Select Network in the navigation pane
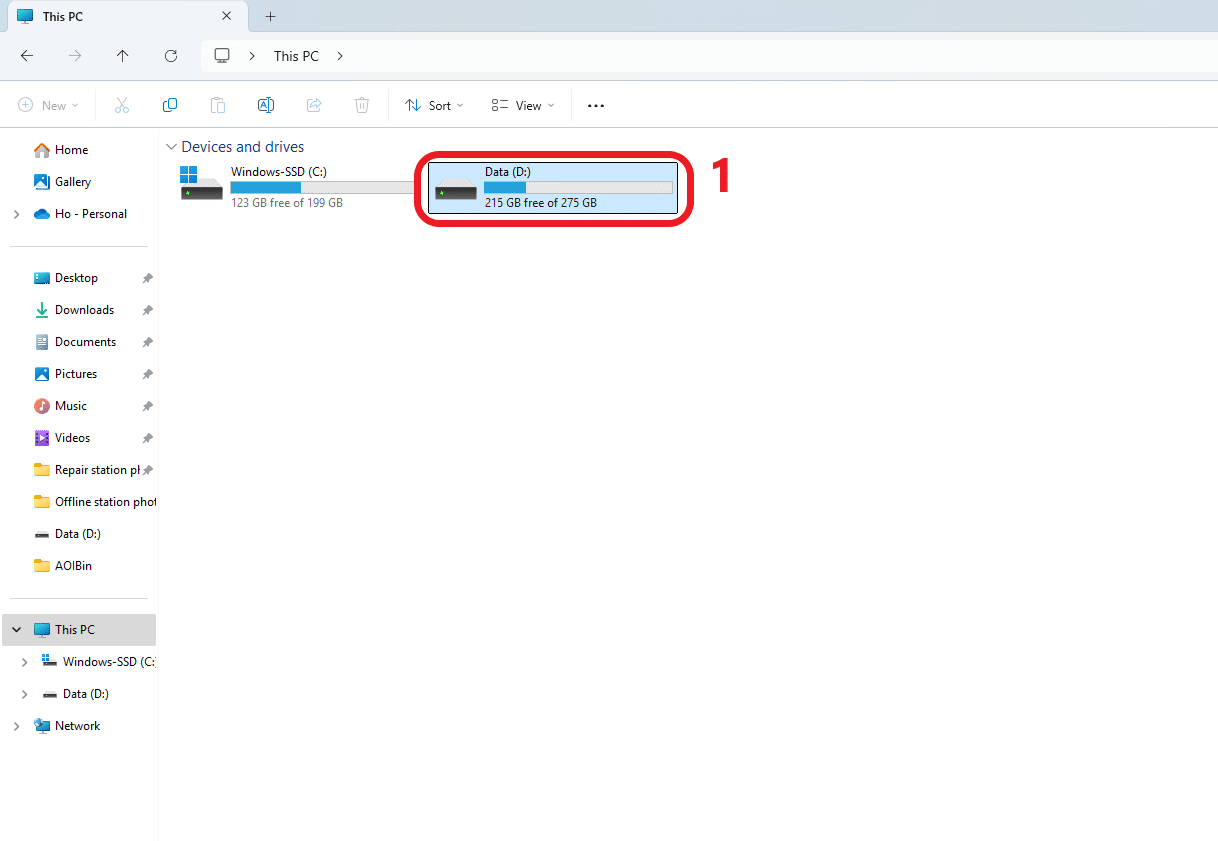 click(79, 726)
